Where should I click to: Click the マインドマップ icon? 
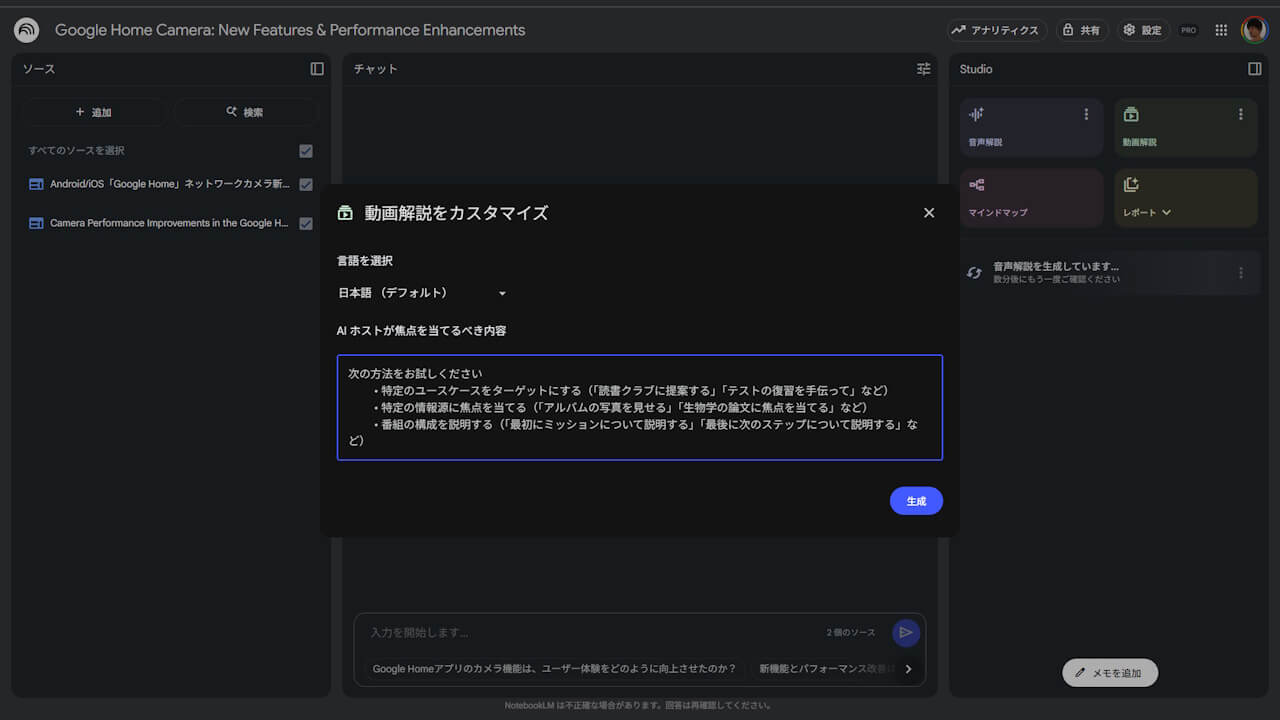click(977, 185)
